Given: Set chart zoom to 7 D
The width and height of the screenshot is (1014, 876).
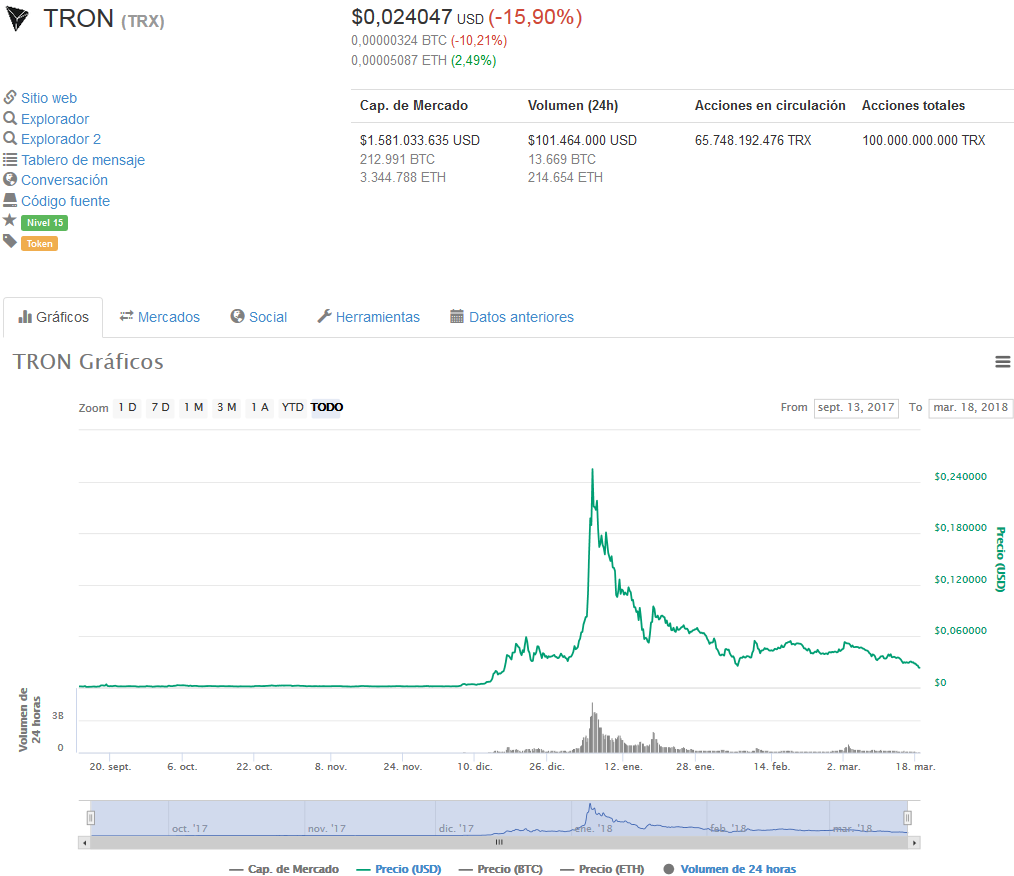Looking at the screenshot, I should [160, 407].
